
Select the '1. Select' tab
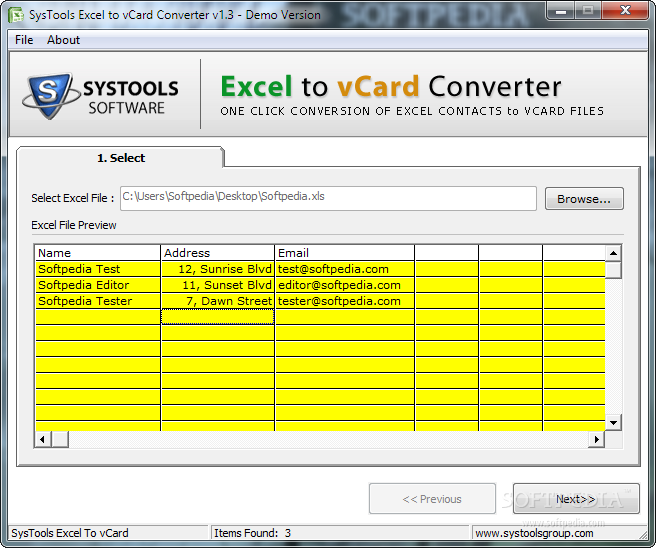pyautogui.click(x=120, y=158)
